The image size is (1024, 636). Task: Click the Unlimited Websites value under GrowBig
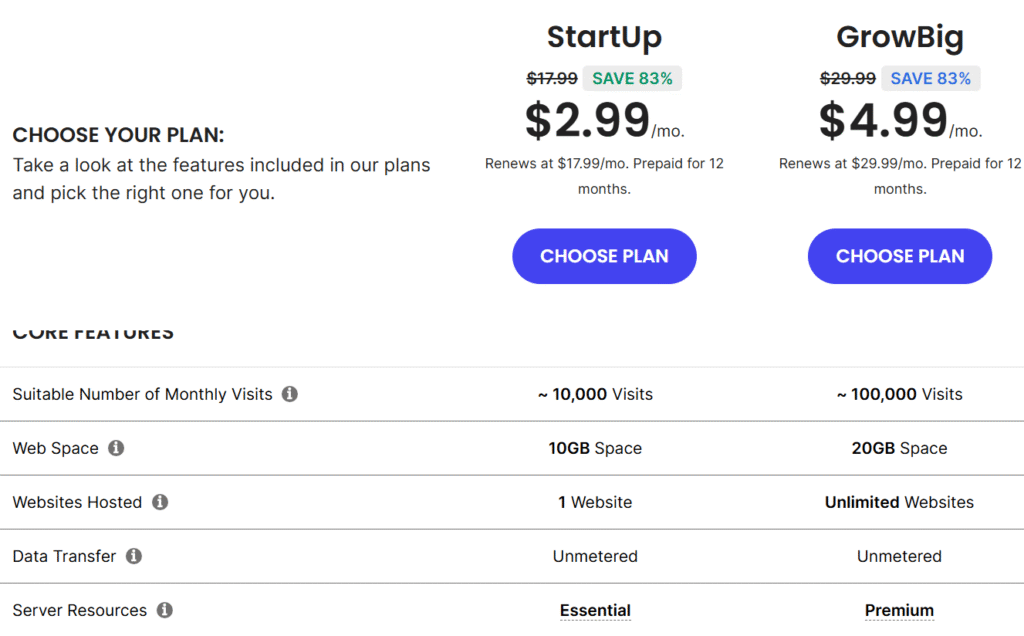point(899,502)
